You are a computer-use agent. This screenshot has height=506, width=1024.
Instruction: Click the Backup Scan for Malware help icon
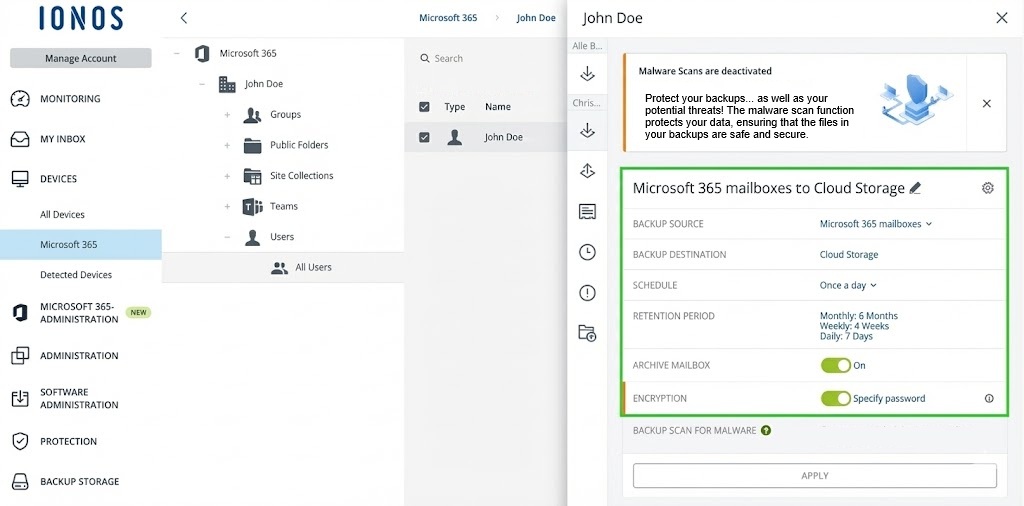[766, 430]
